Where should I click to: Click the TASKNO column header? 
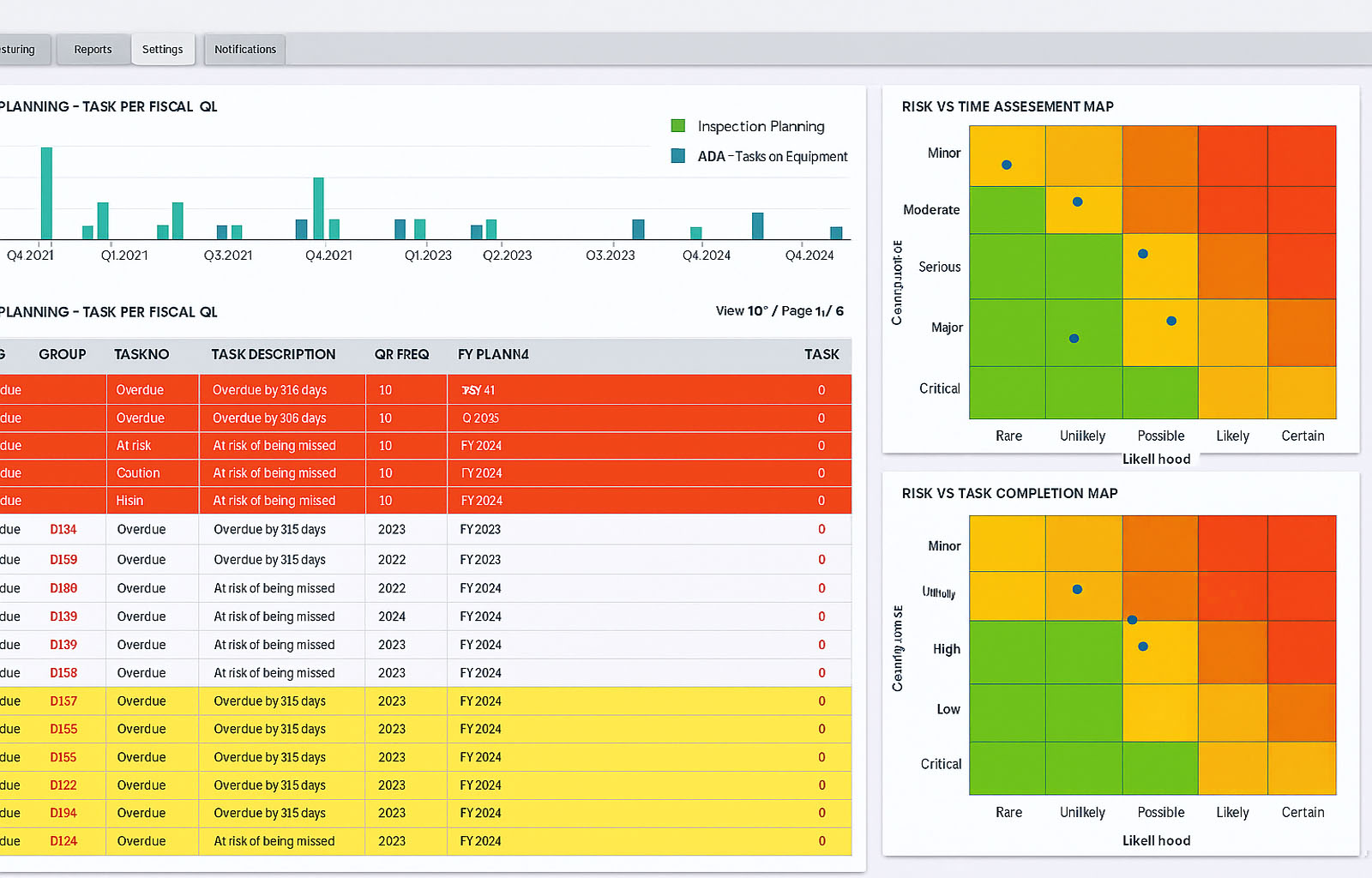tap(141, 354)
